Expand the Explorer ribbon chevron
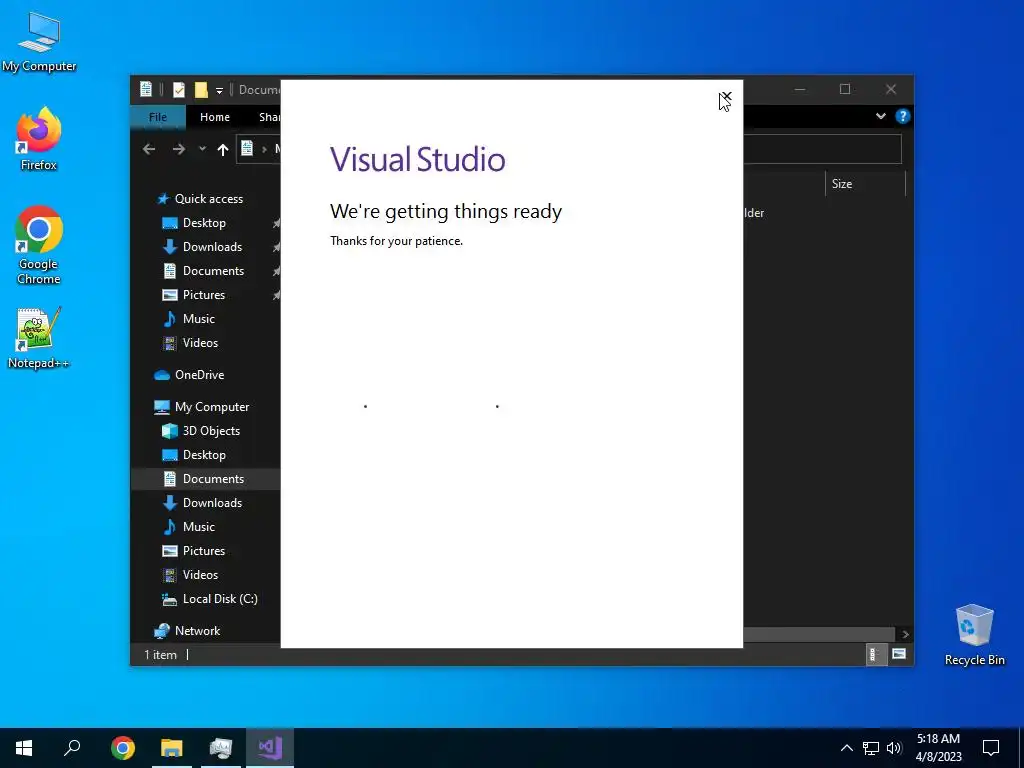 [880, 116]
